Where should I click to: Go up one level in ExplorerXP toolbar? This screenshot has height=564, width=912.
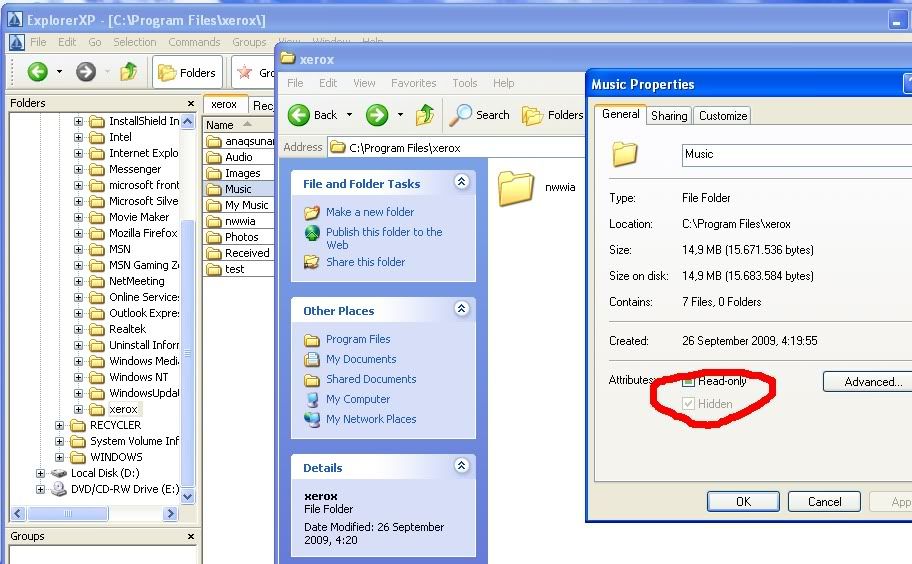(129, 72)
